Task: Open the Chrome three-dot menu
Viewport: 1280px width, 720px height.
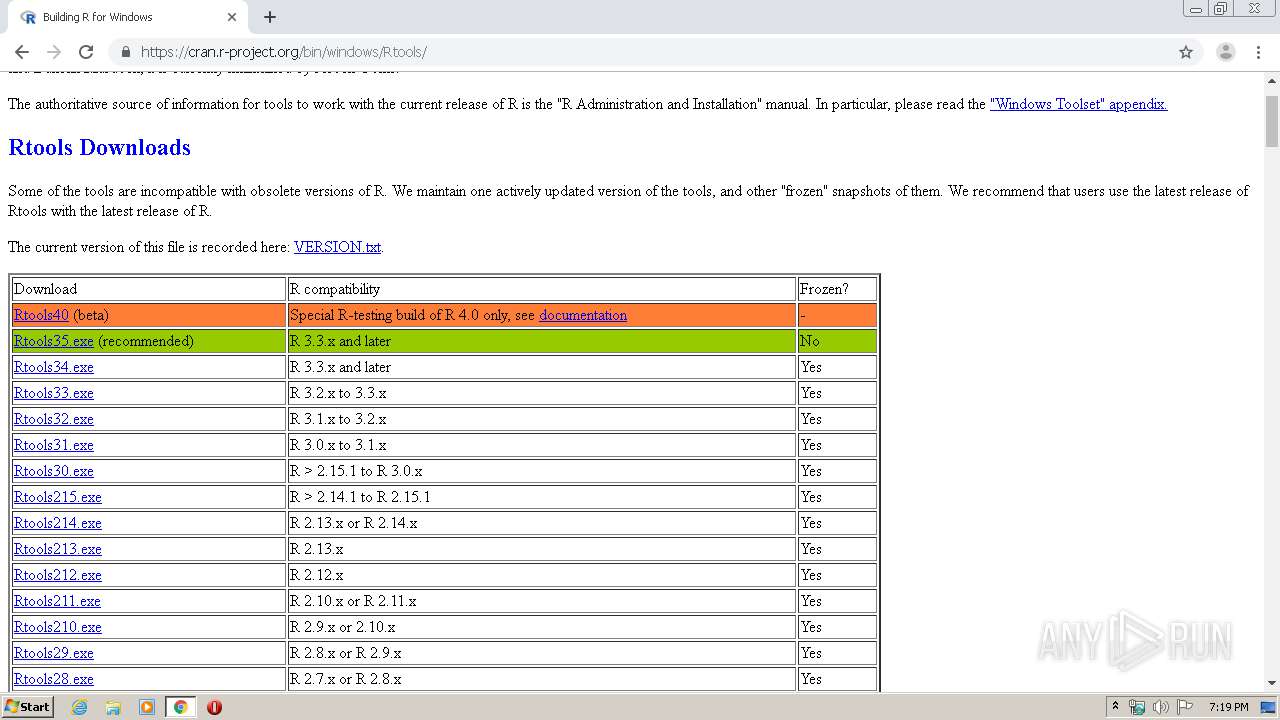Action: tap(1259, 52)
